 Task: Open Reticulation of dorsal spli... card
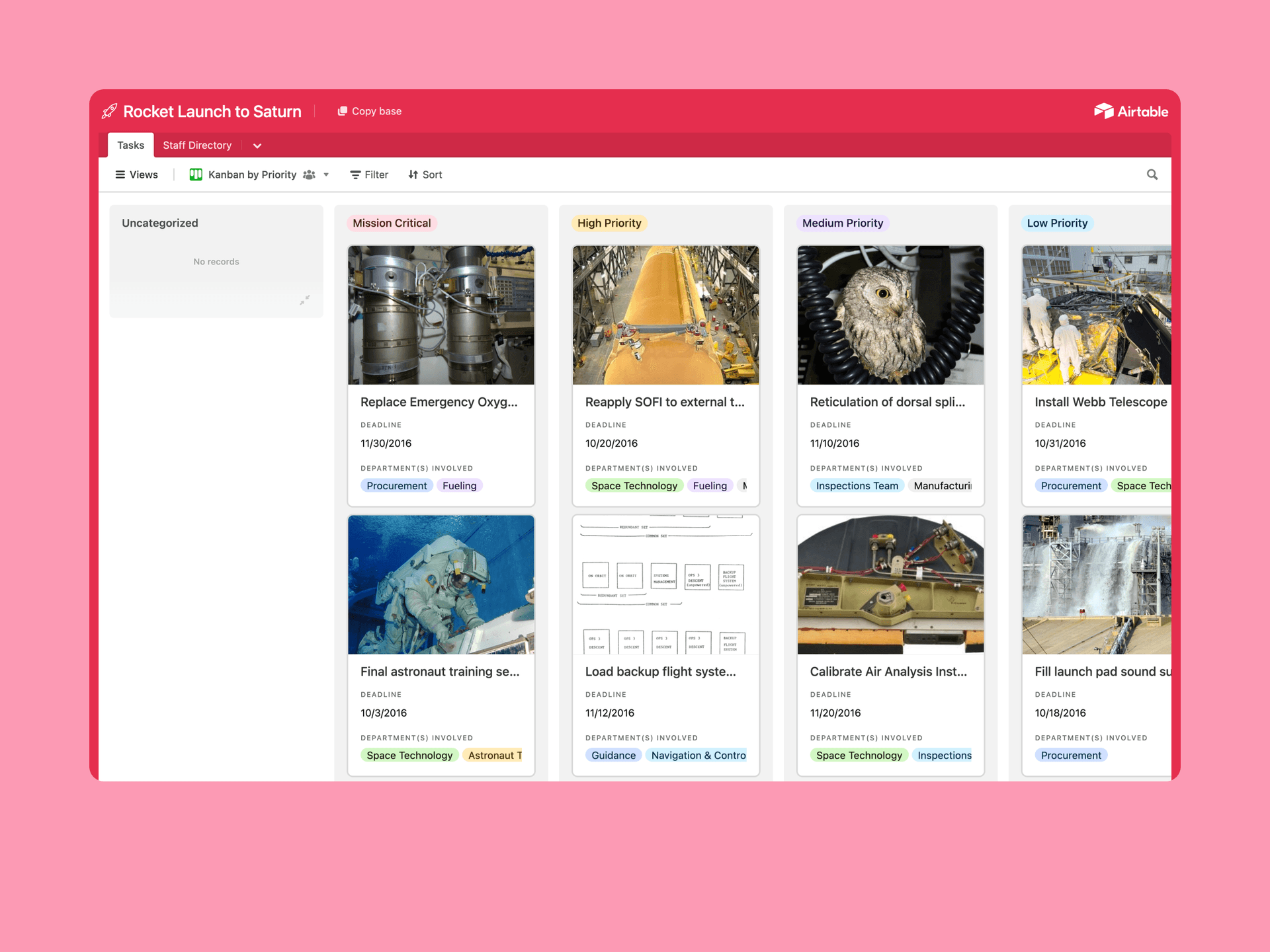888,402
